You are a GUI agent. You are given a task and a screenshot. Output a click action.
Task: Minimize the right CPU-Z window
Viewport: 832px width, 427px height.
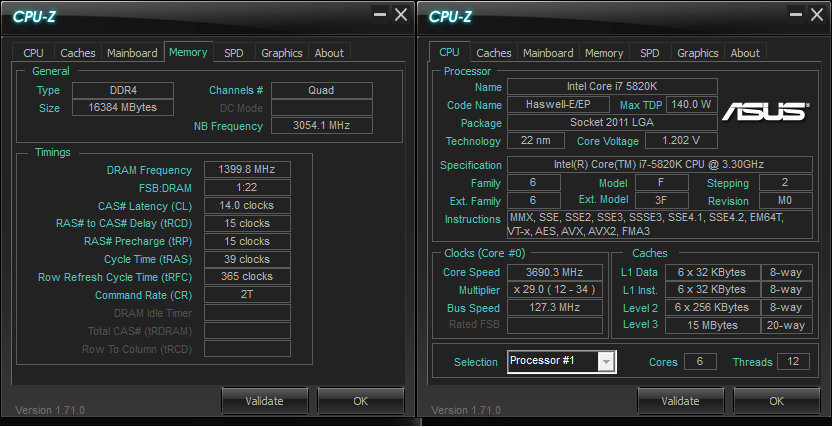tap(796, 15)
